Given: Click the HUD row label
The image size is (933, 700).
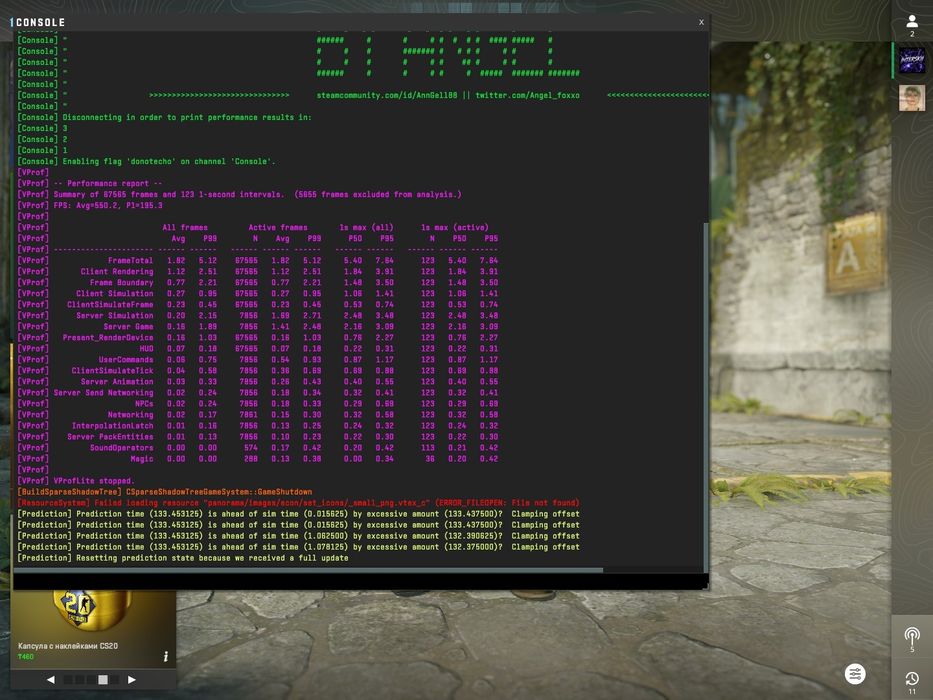Looking at the screenshot, I should tap(146, 349).
